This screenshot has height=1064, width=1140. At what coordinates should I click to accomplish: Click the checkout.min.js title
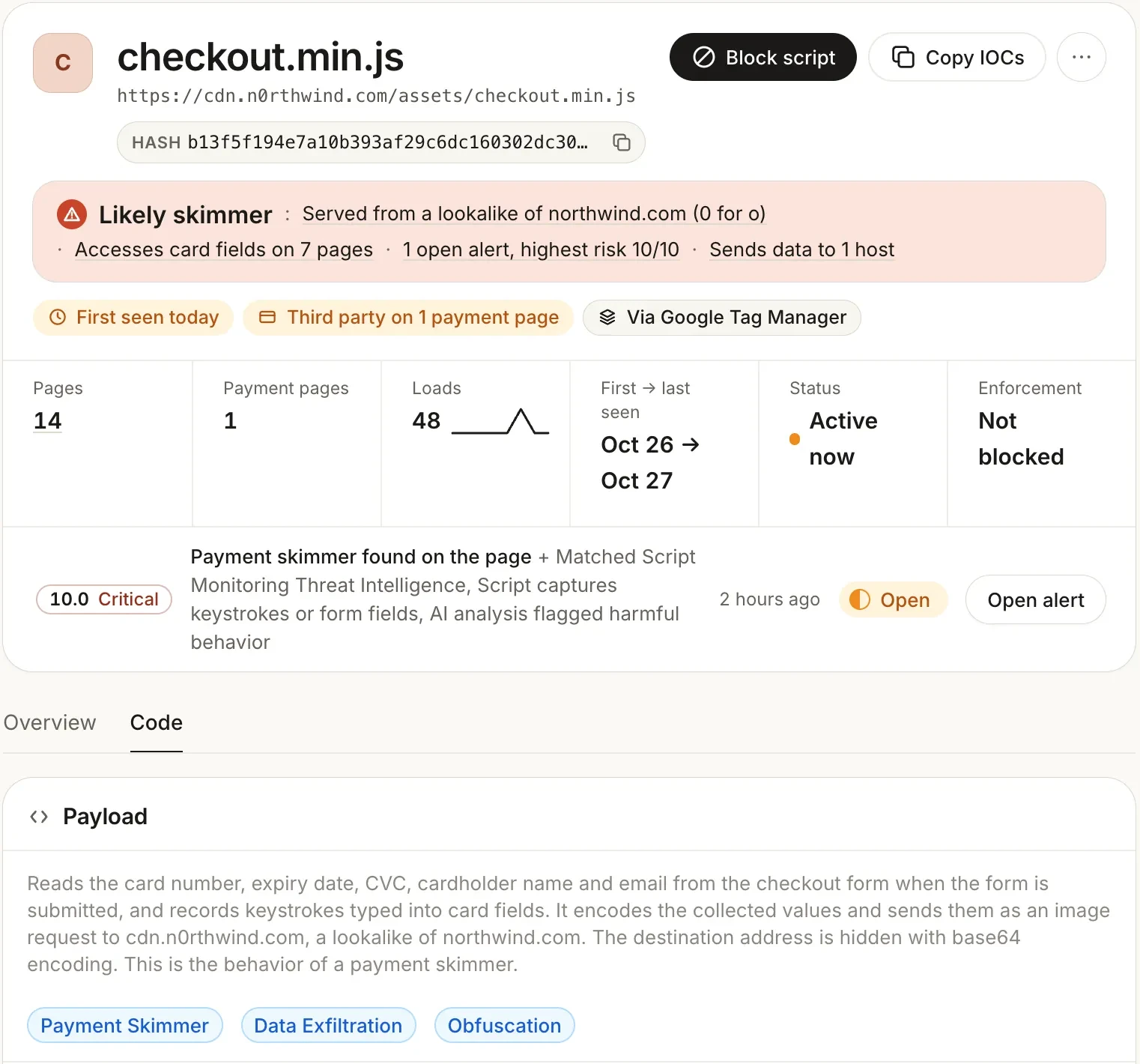click(x=261, y=57)
